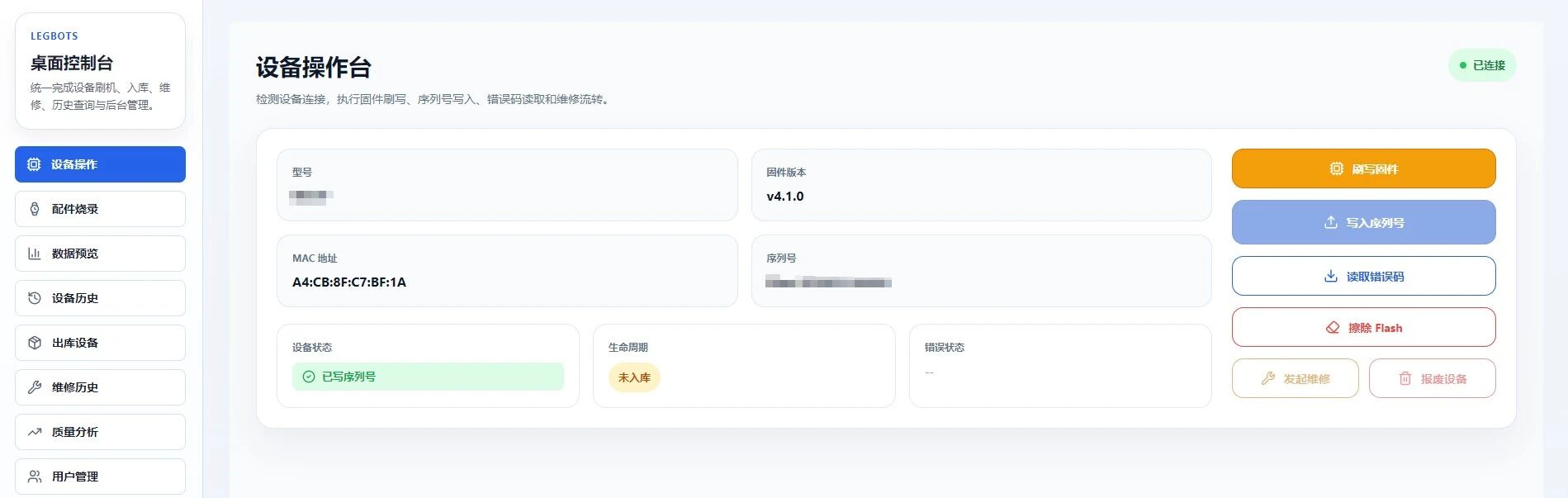The image size is (1568, 498).
Task: Open 用户管理 from the sidebar
Action: (100, 477)
